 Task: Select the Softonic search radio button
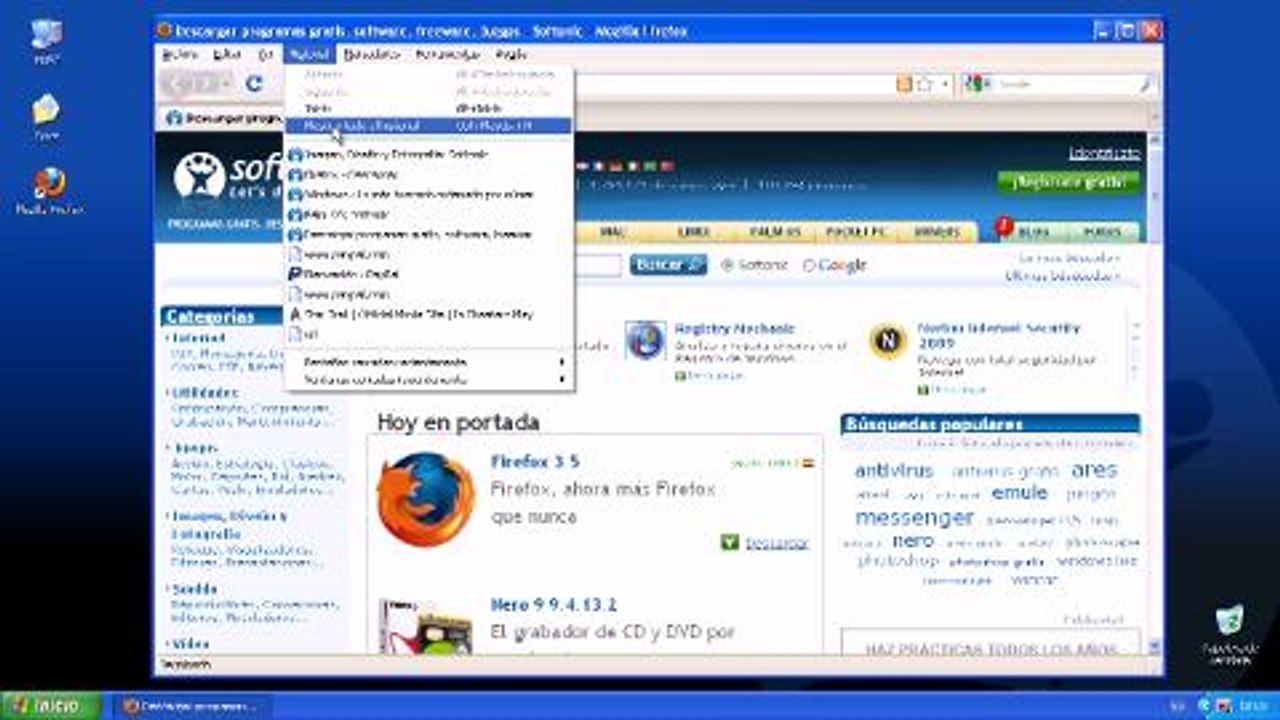[x=727, y=265]
